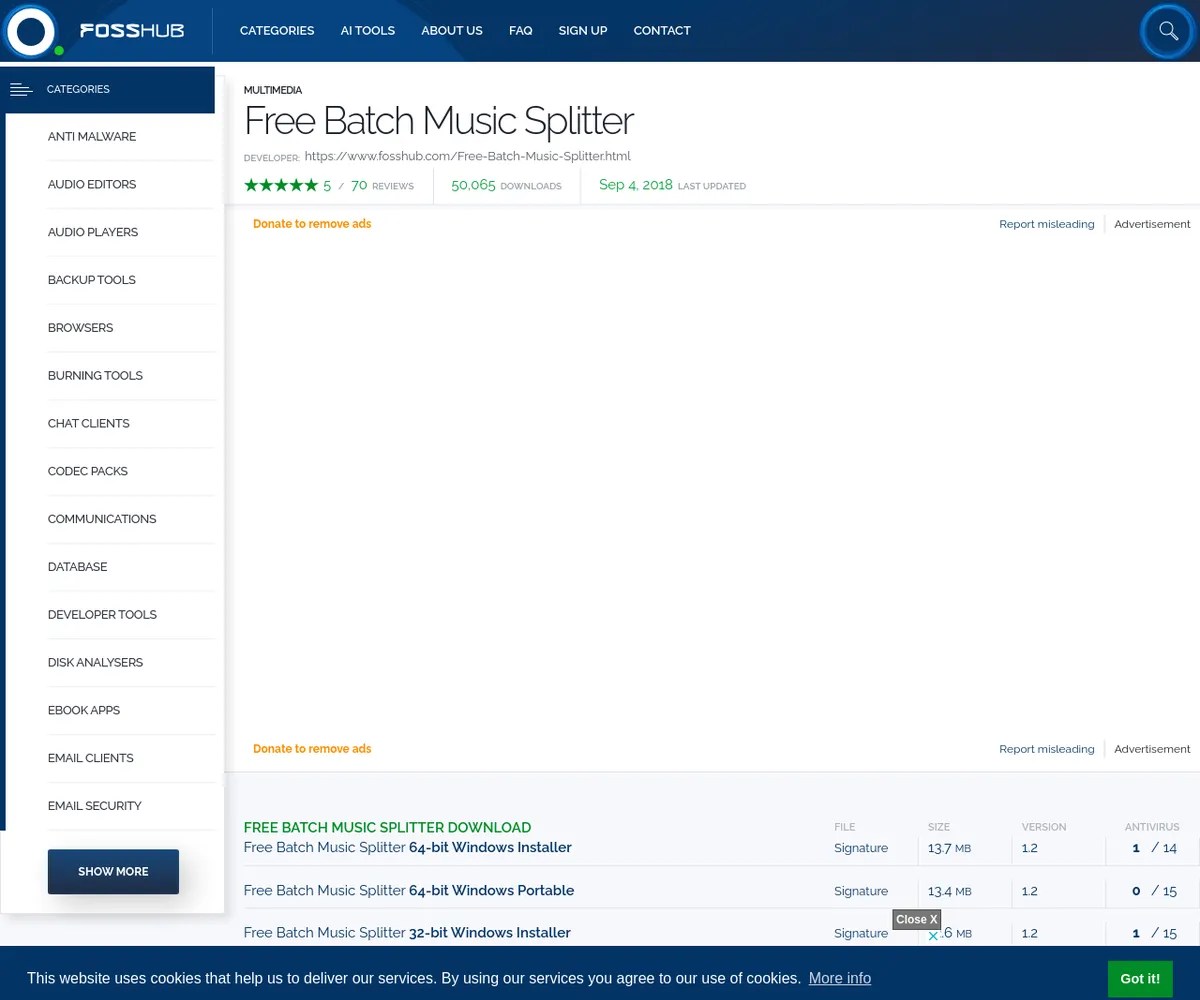Click the 13.7 MB size value
This screenshot has height=1000, width=1200.
[949, 848]
